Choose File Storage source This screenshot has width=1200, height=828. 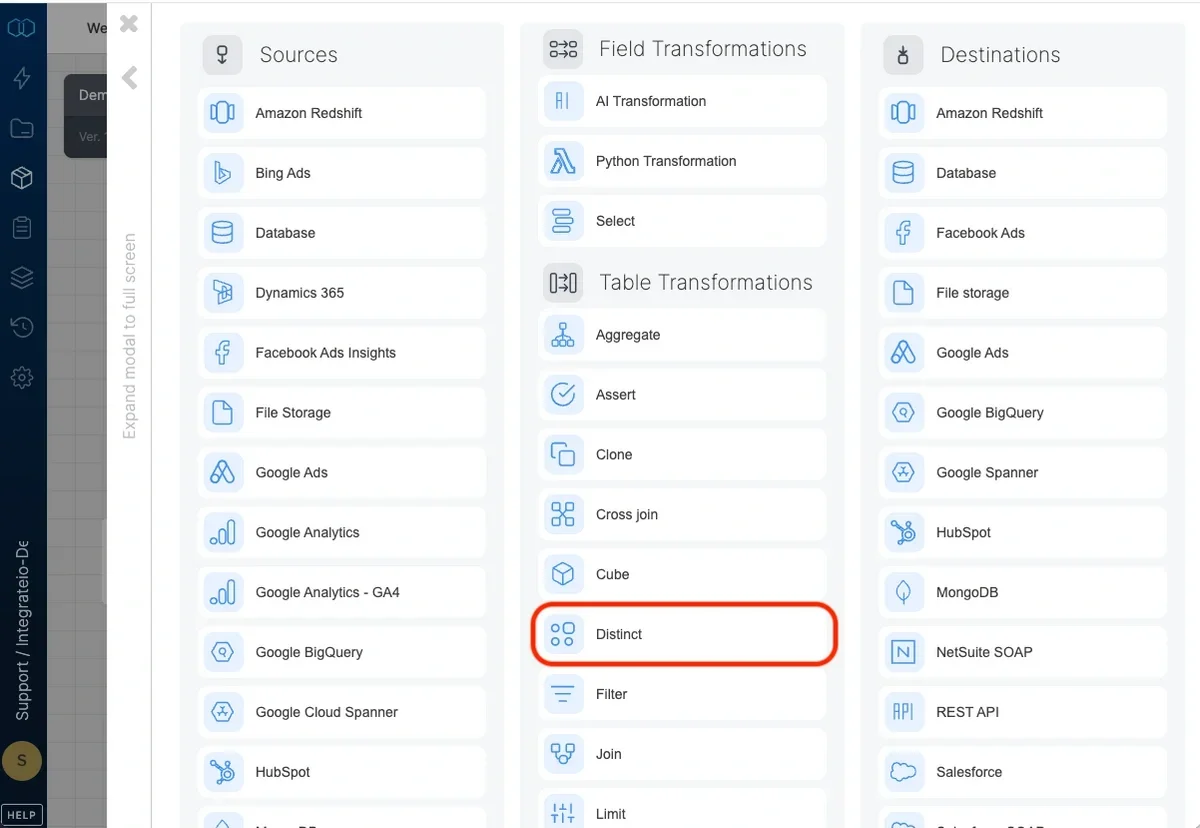pyautogui.click(x=342, y=413)
